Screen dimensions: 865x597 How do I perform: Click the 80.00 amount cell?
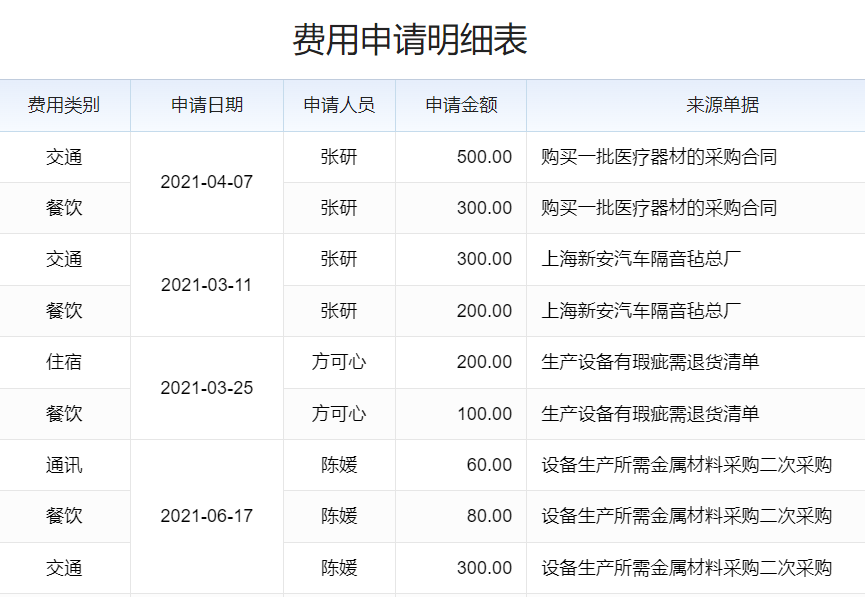(489, 516)
